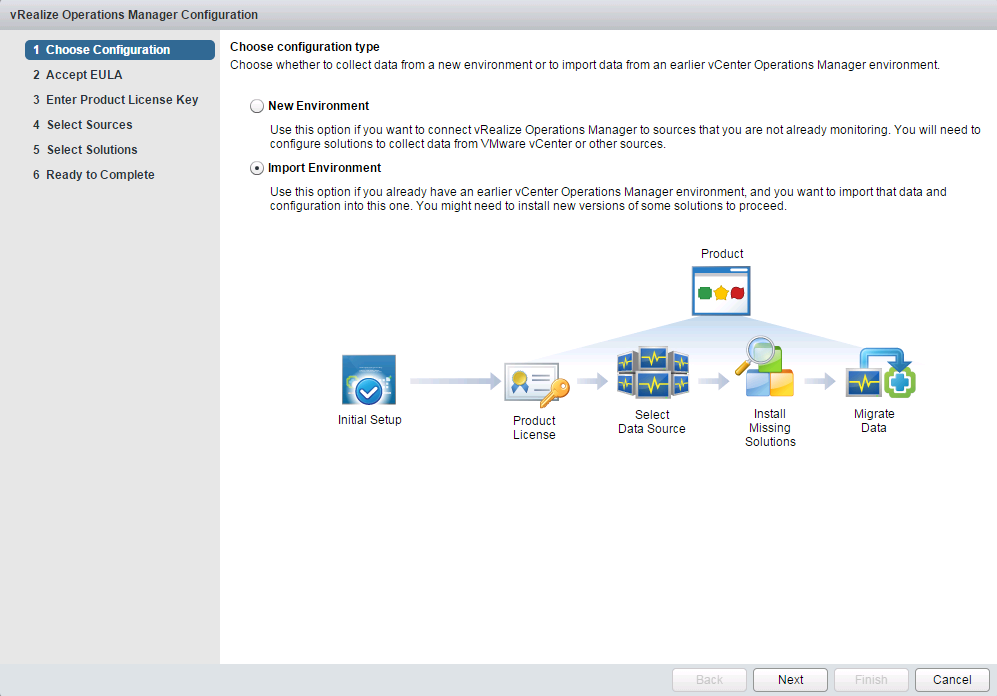The width and height of the screenshot is (997, 696).
Task: Click the Product window icon
Action: 721,291
